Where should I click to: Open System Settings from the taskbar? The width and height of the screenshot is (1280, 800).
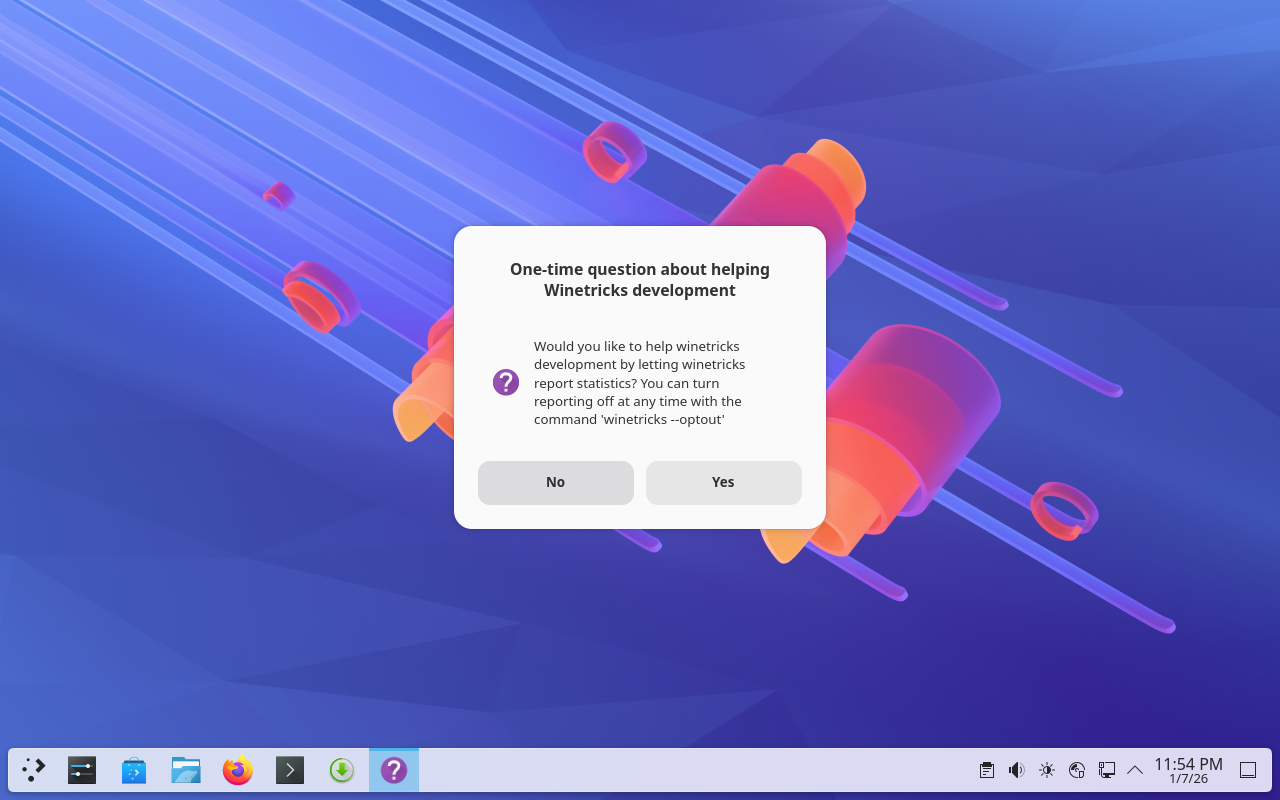point(82,770)
